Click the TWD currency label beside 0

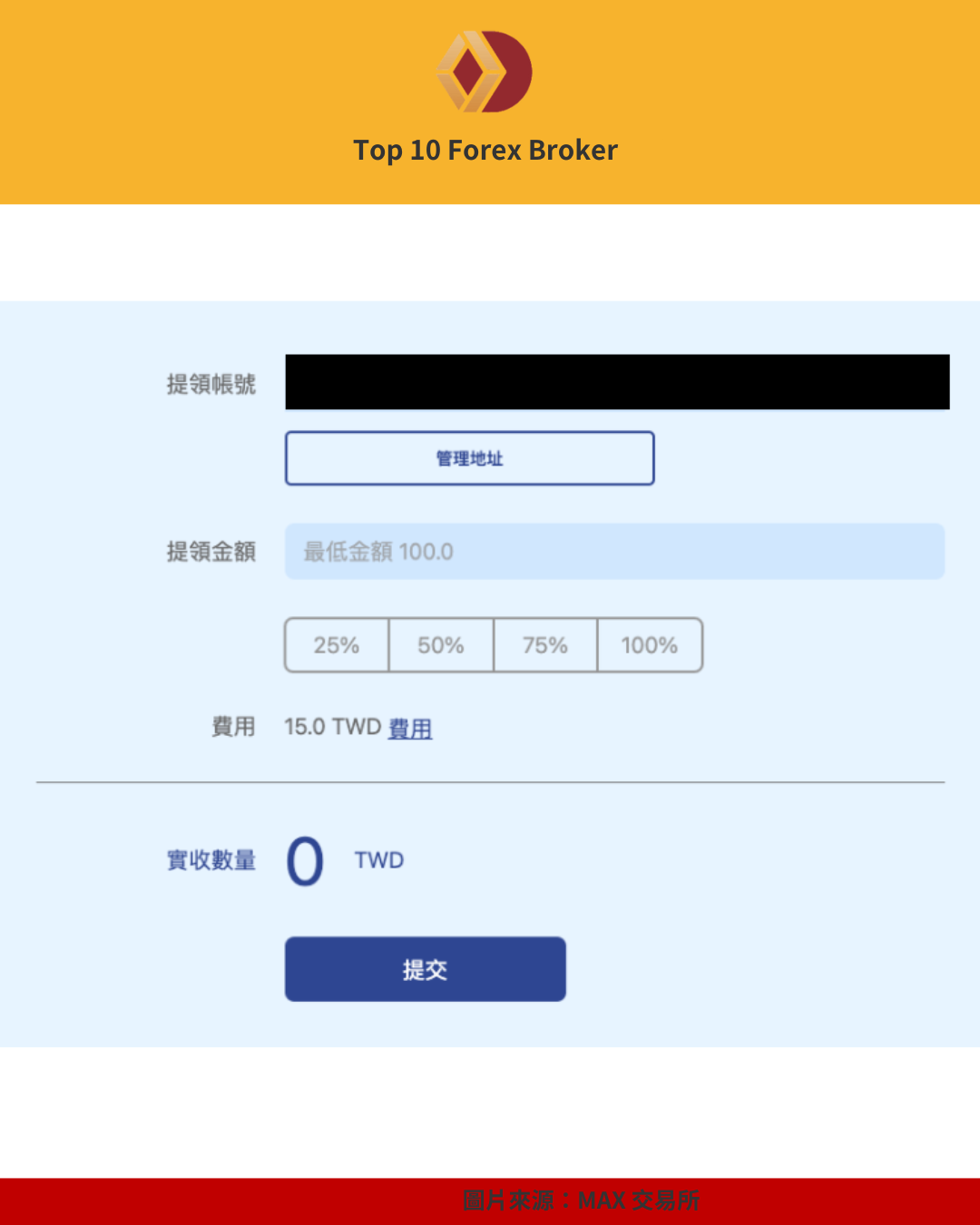coord(377,860)
